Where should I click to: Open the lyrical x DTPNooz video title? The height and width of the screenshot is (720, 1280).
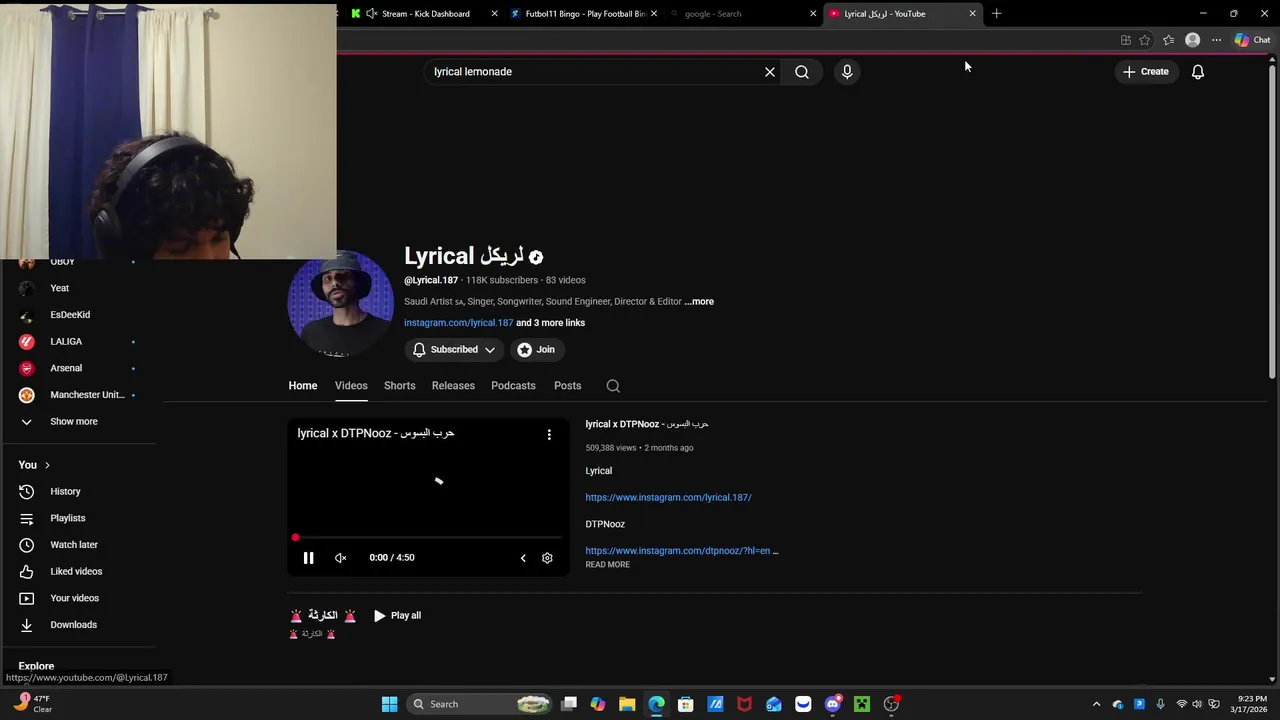tap(646, 424)
